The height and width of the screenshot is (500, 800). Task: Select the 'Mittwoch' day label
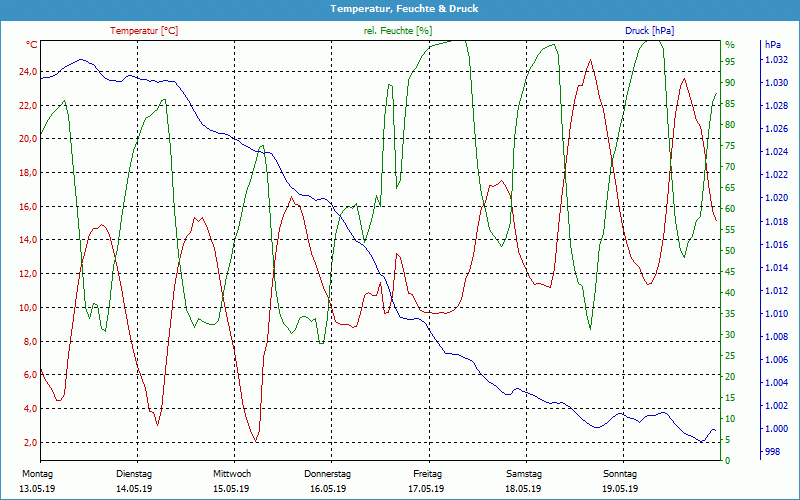(x=232, y=474)
